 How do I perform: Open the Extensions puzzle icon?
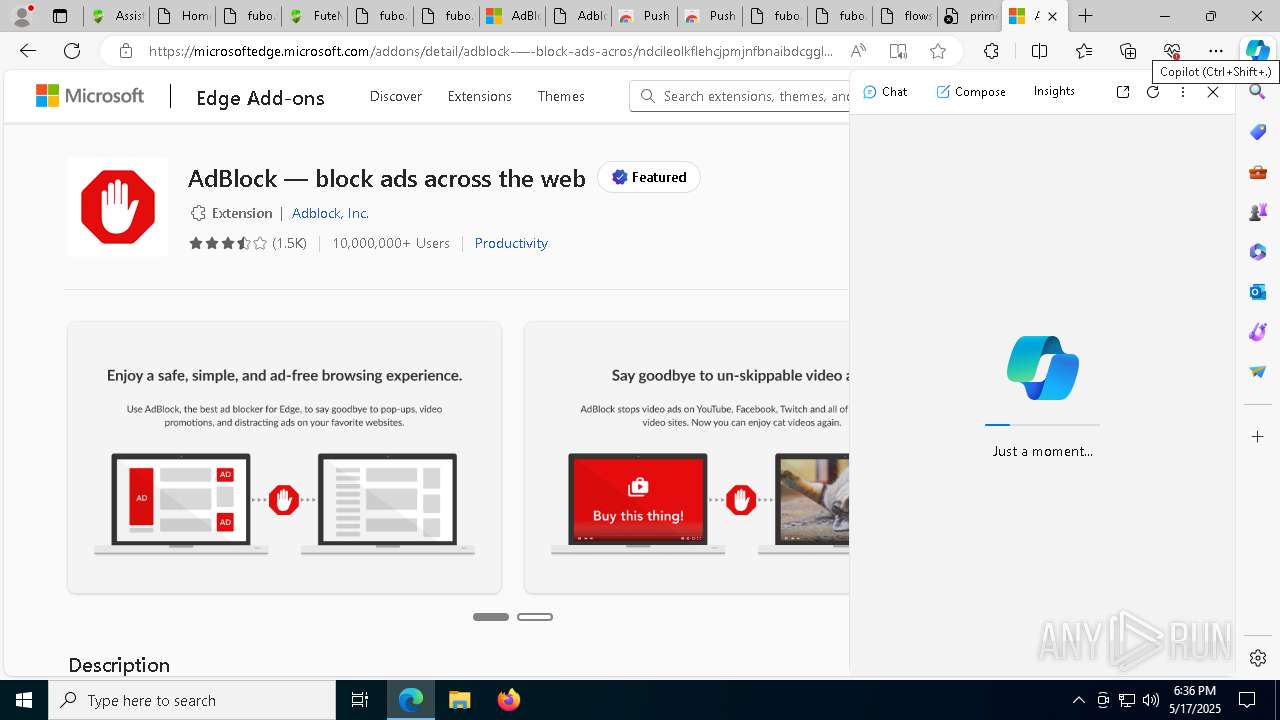991,51
